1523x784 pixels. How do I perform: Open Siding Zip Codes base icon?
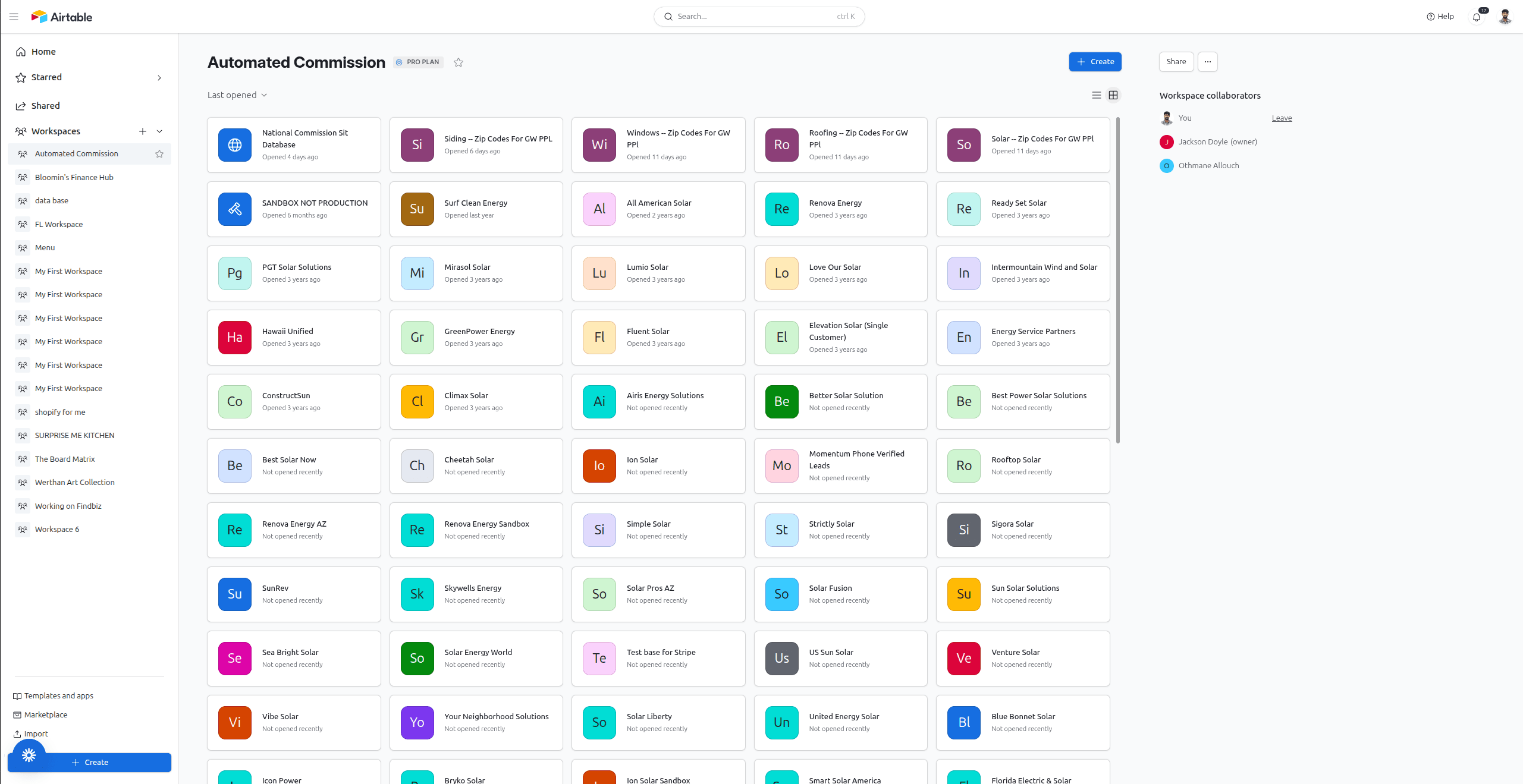pos(417,145)
